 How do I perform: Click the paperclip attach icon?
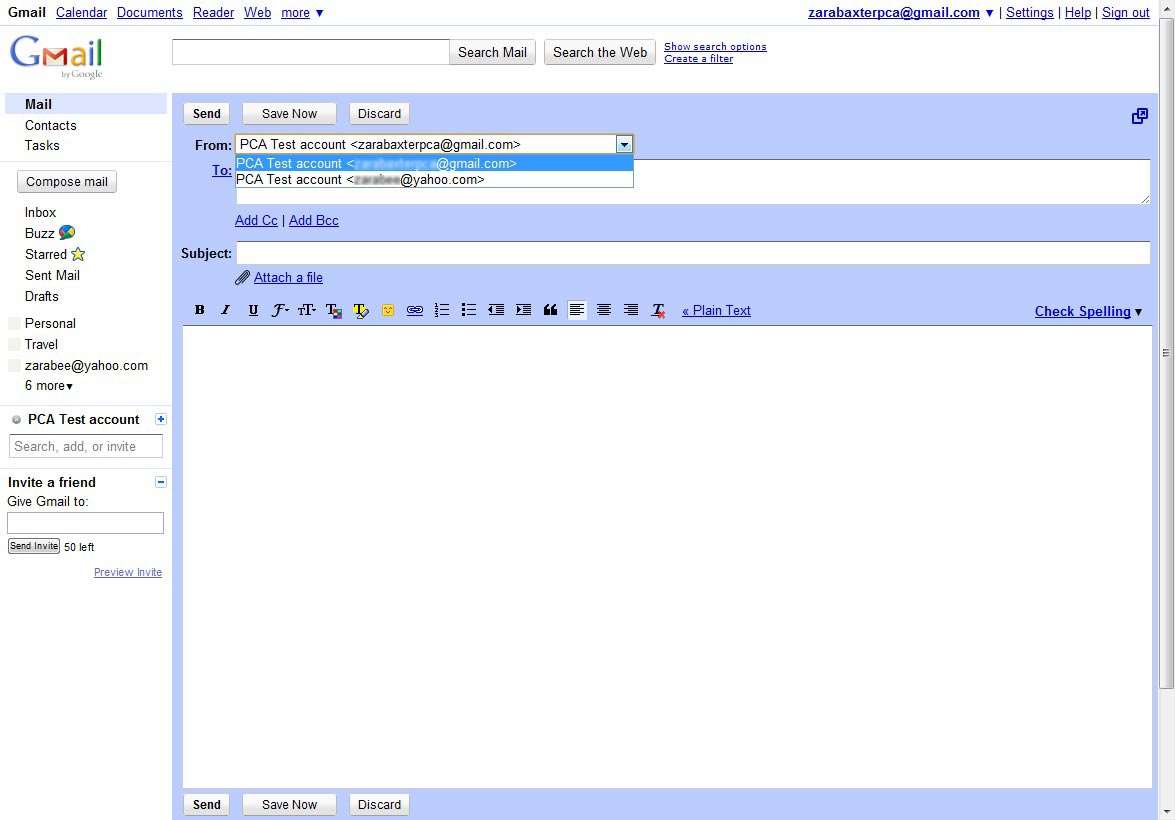[242, 277]
